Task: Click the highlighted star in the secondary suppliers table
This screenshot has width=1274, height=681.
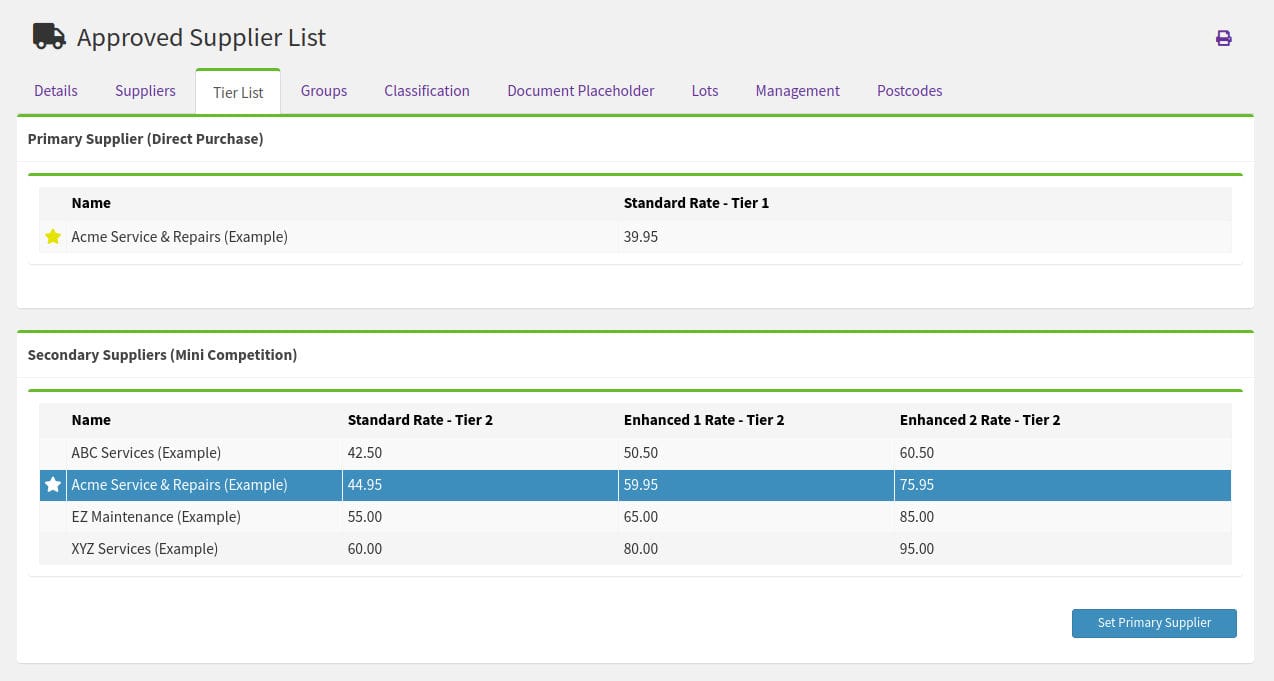Action: click(52, 484)
